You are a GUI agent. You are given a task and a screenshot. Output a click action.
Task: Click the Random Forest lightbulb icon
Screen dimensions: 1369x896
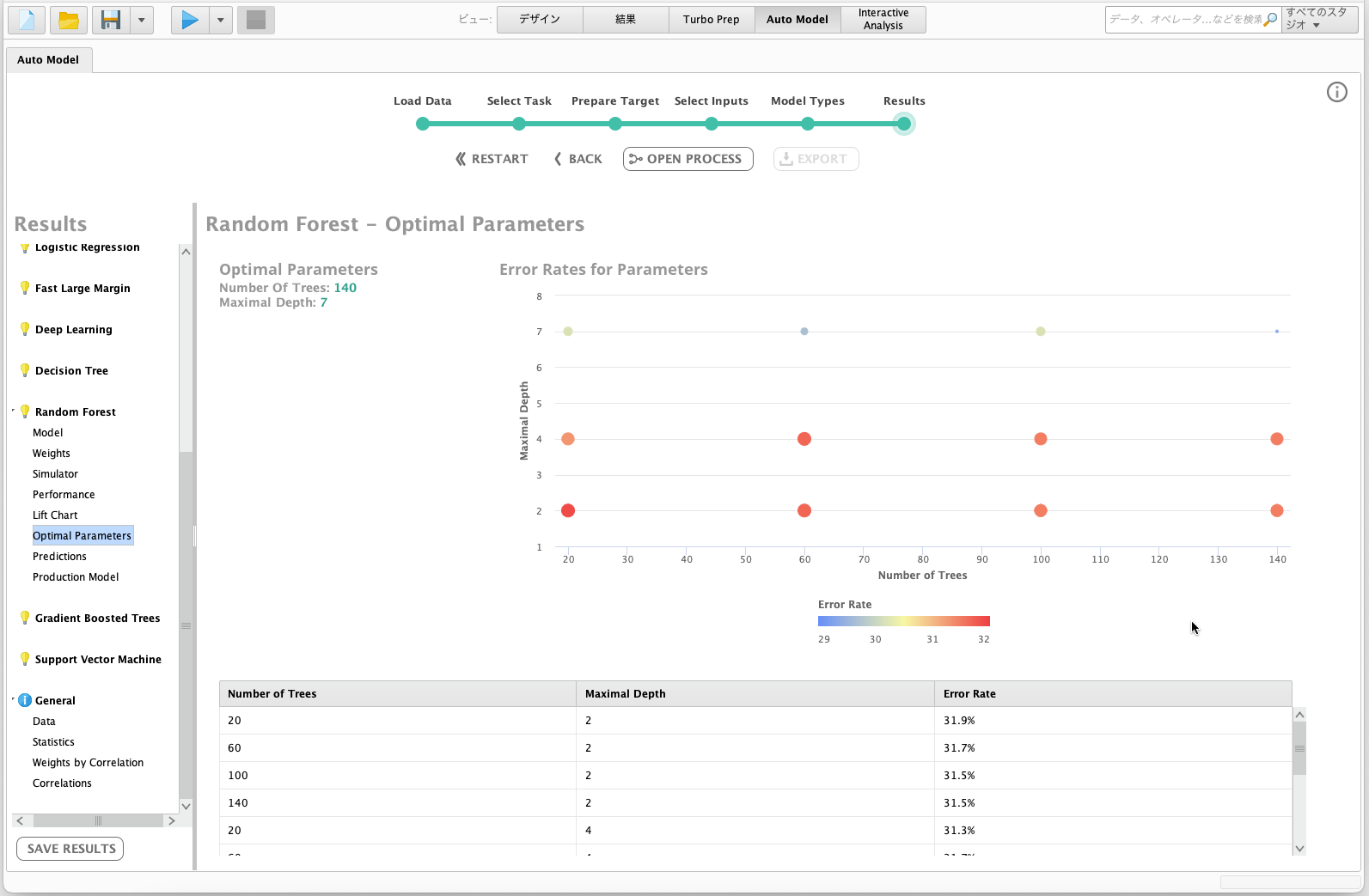click(25, 411)
